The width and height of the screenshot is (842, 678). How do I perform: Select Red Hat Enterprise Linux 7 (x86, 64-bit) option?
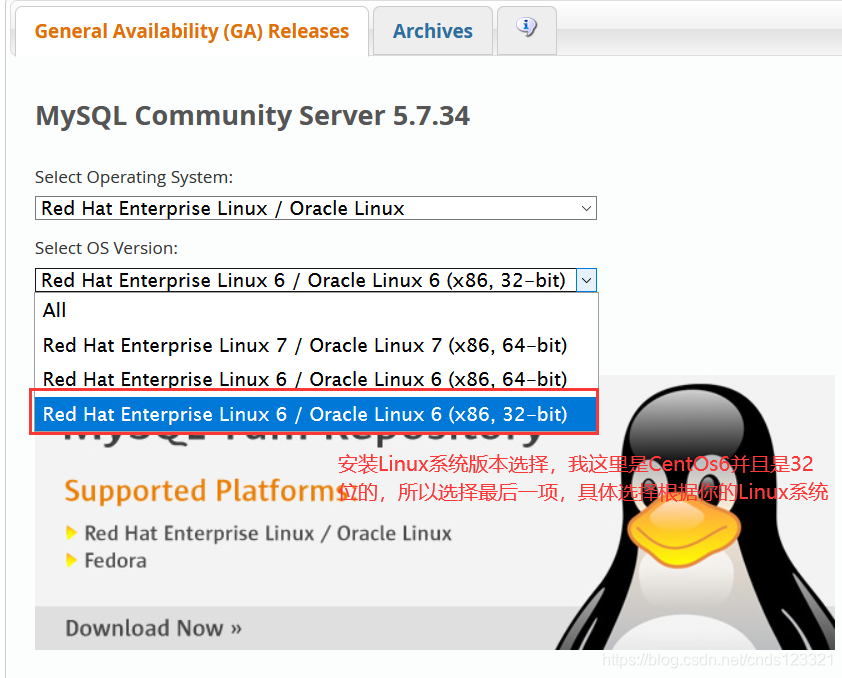click(x=316, y=345)
